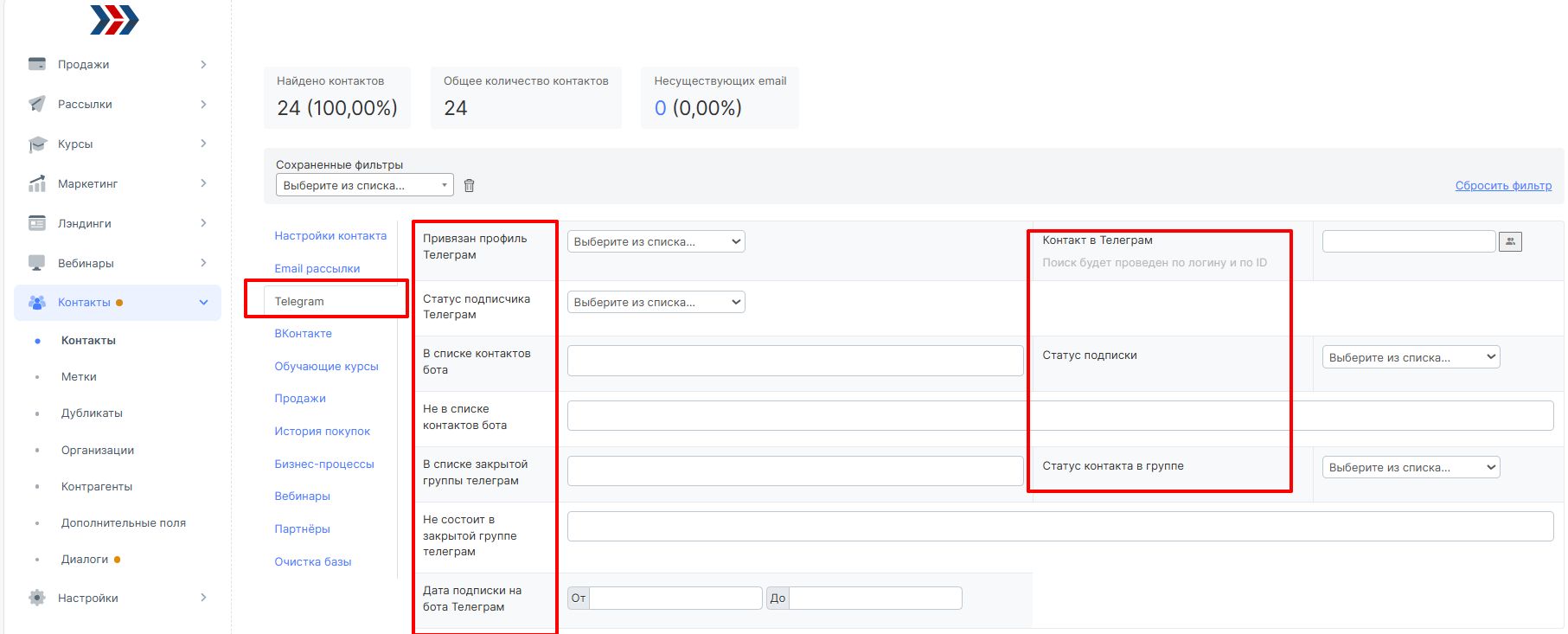Click the Настройки gear icon
The width and height of the screenshot is (1568, 634).
point(37,598)
